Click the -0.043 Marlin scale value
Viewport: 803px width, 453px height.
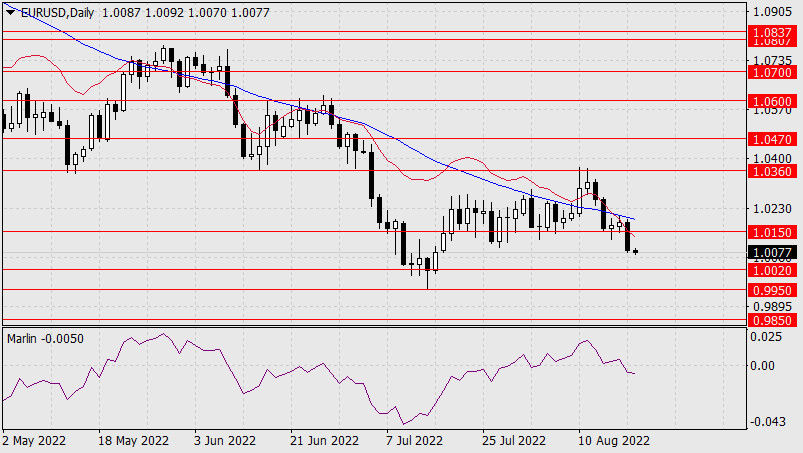pos(768,422)
